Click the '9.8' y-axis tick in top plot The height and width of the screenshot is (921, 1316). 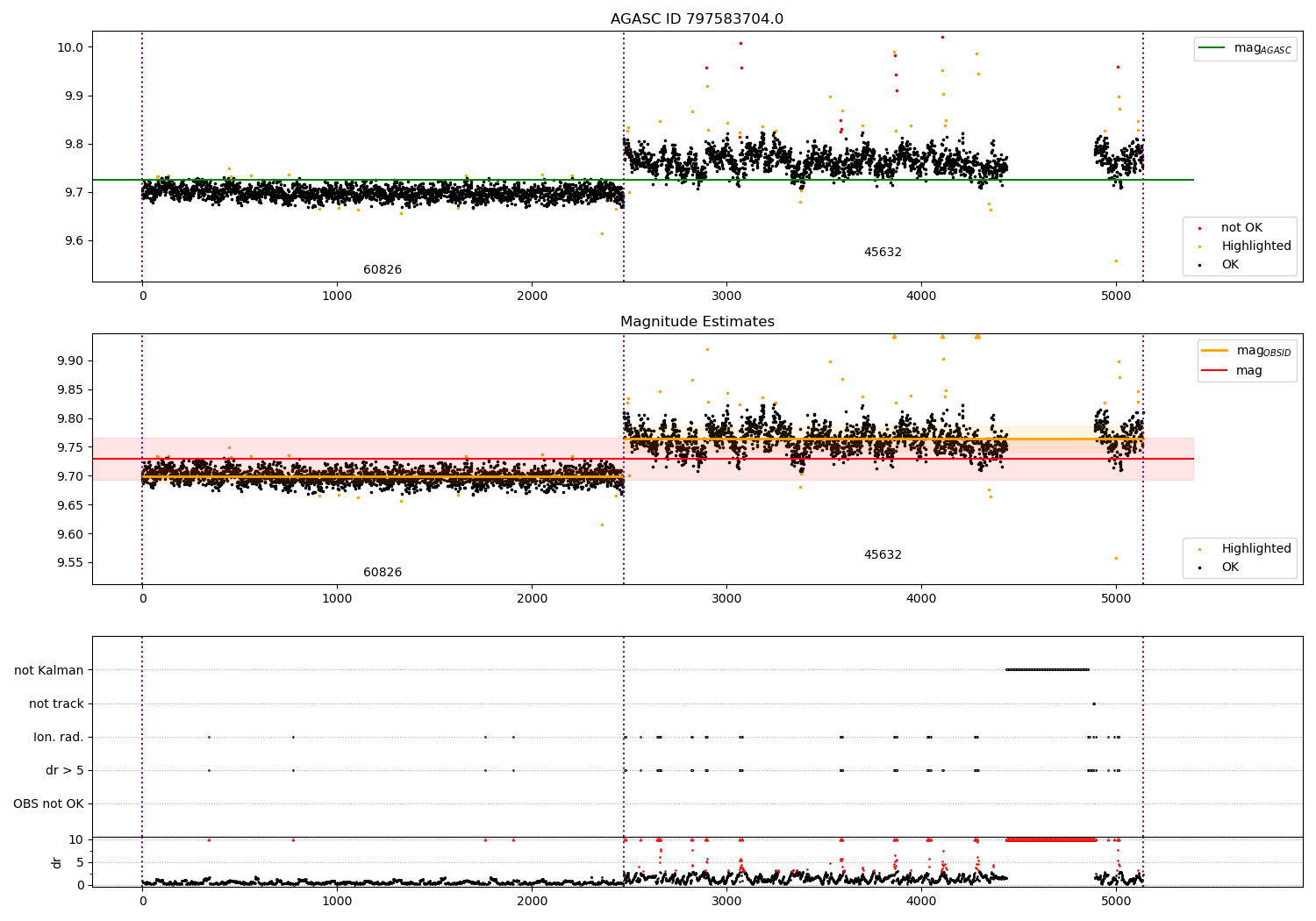click(75, 144)
